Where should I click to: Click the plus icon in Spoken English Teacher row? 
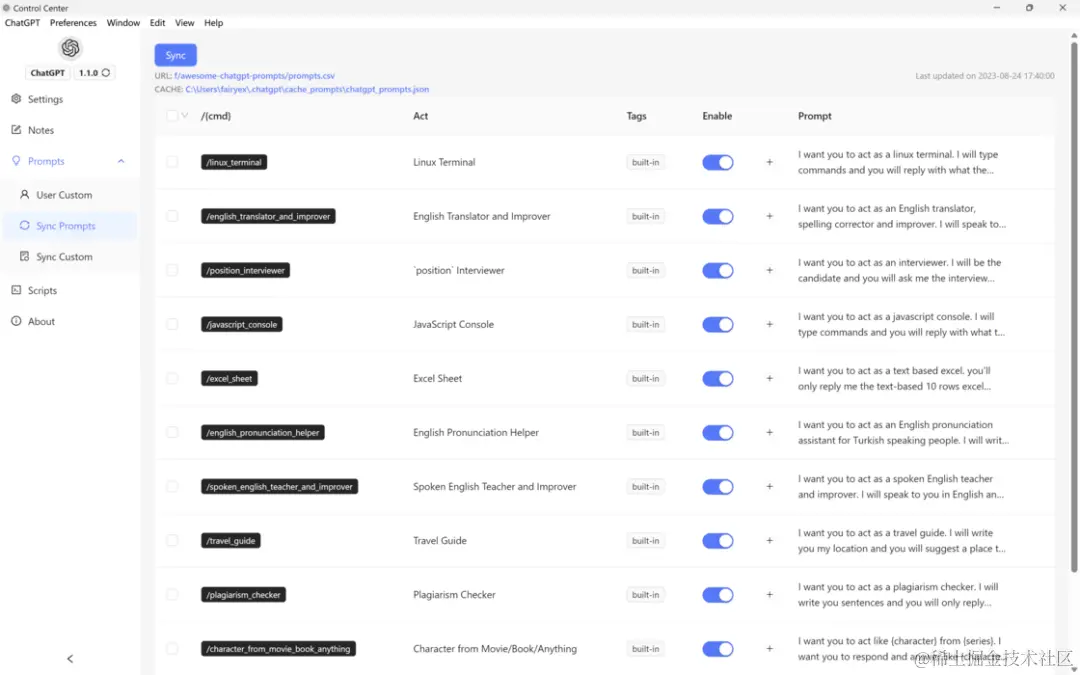tap(769, 487)
